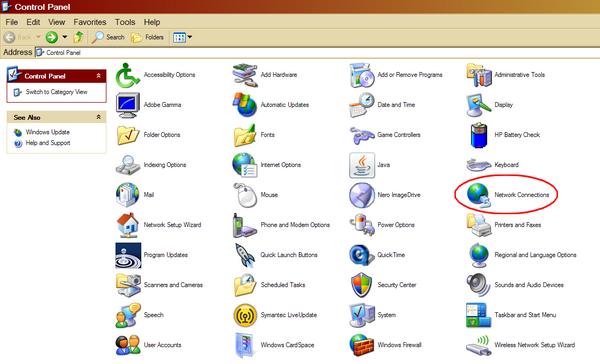Open Network Connections globe icon
The image size is (600, 364).
479,195
